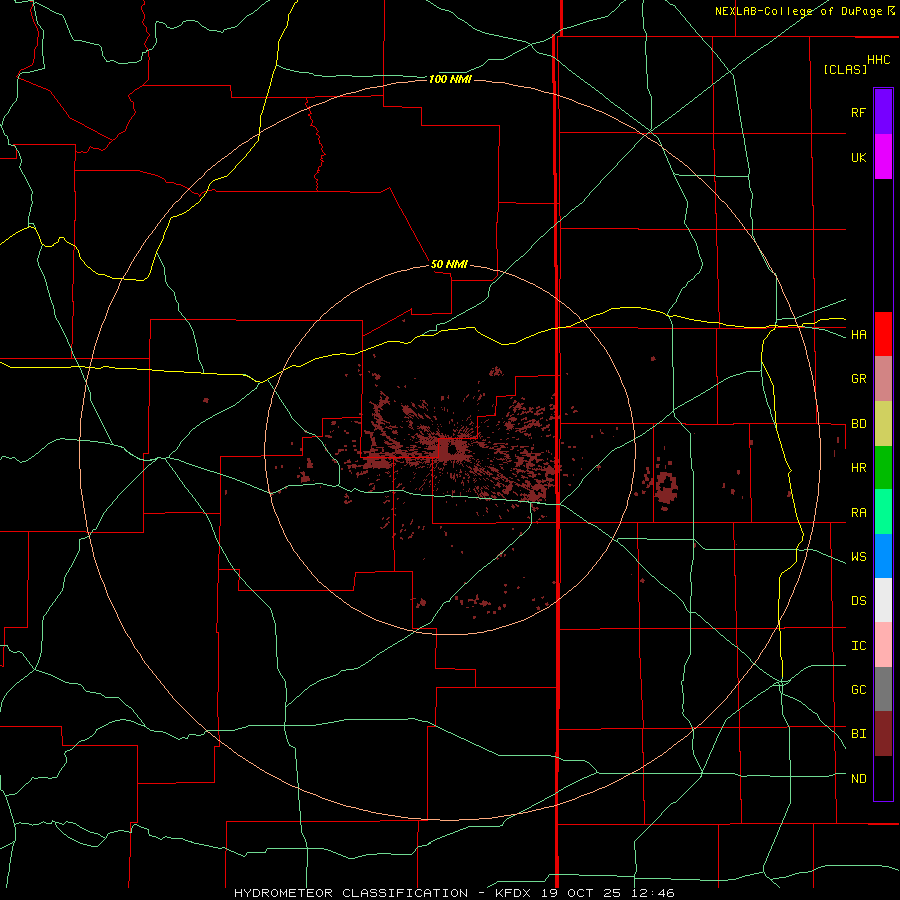Click the BI legend label
This screenshot has width=900, height=900.
[858, 734]
